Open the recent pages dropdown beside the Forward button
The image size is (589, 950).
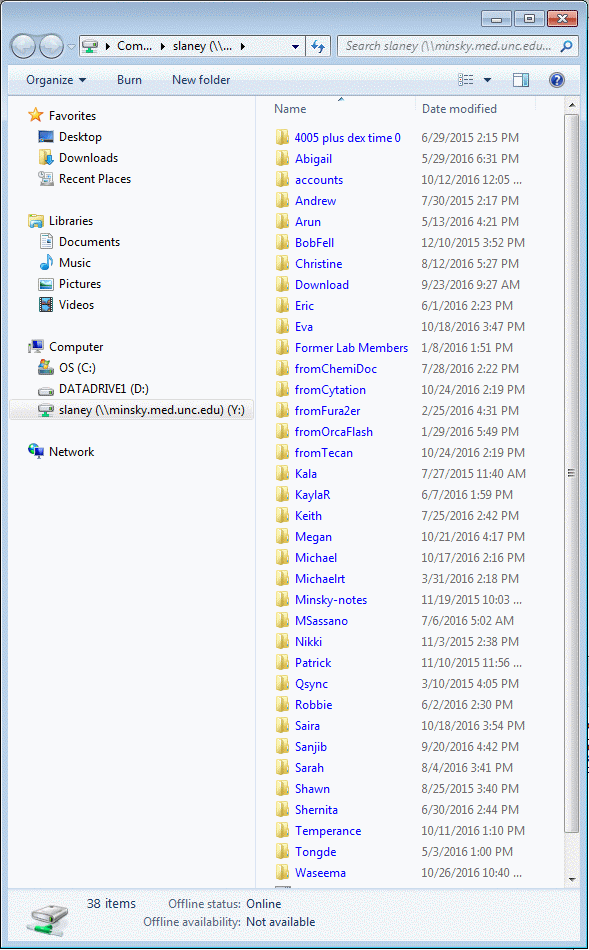[72, 46]
